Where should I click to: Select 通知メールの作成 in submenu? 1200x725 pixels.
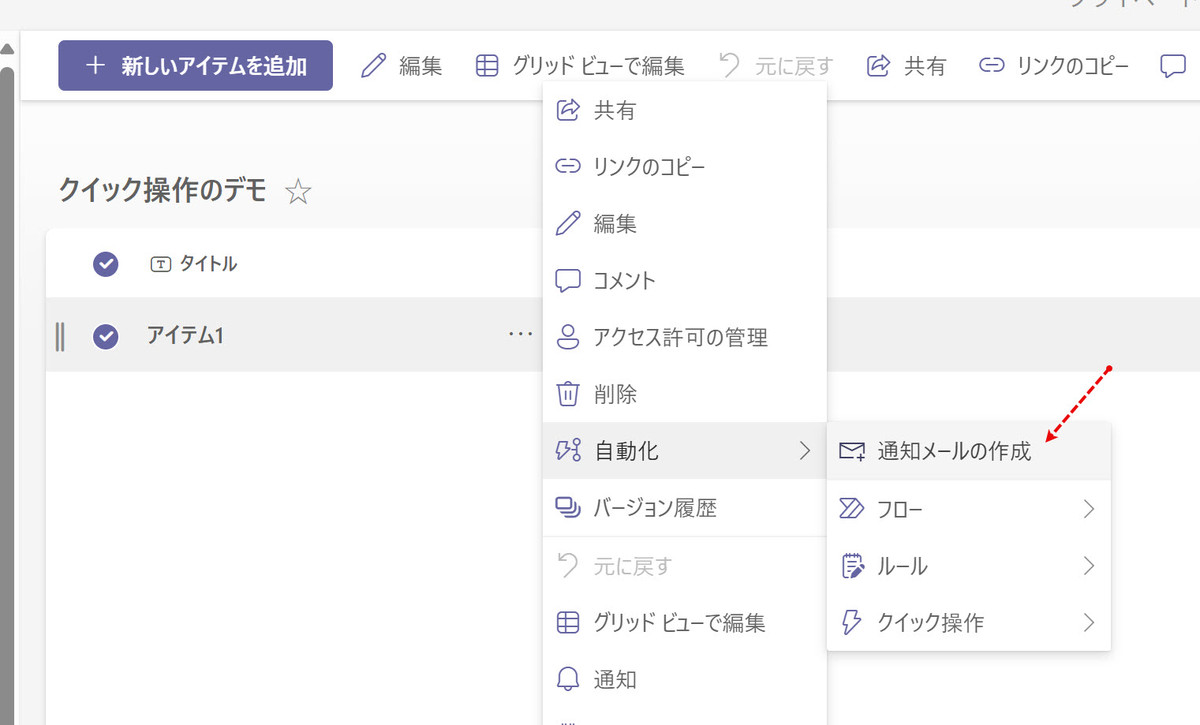coord(969,451)
